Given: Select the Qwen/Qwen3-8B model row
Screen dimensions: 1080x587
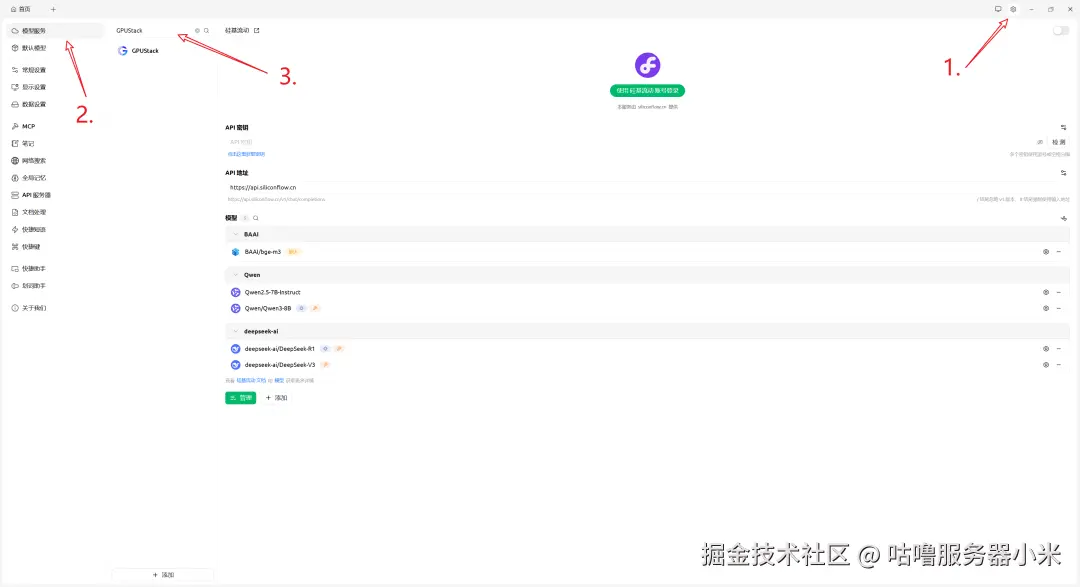Looking at the screenshot, I should (x=647, y=308).
